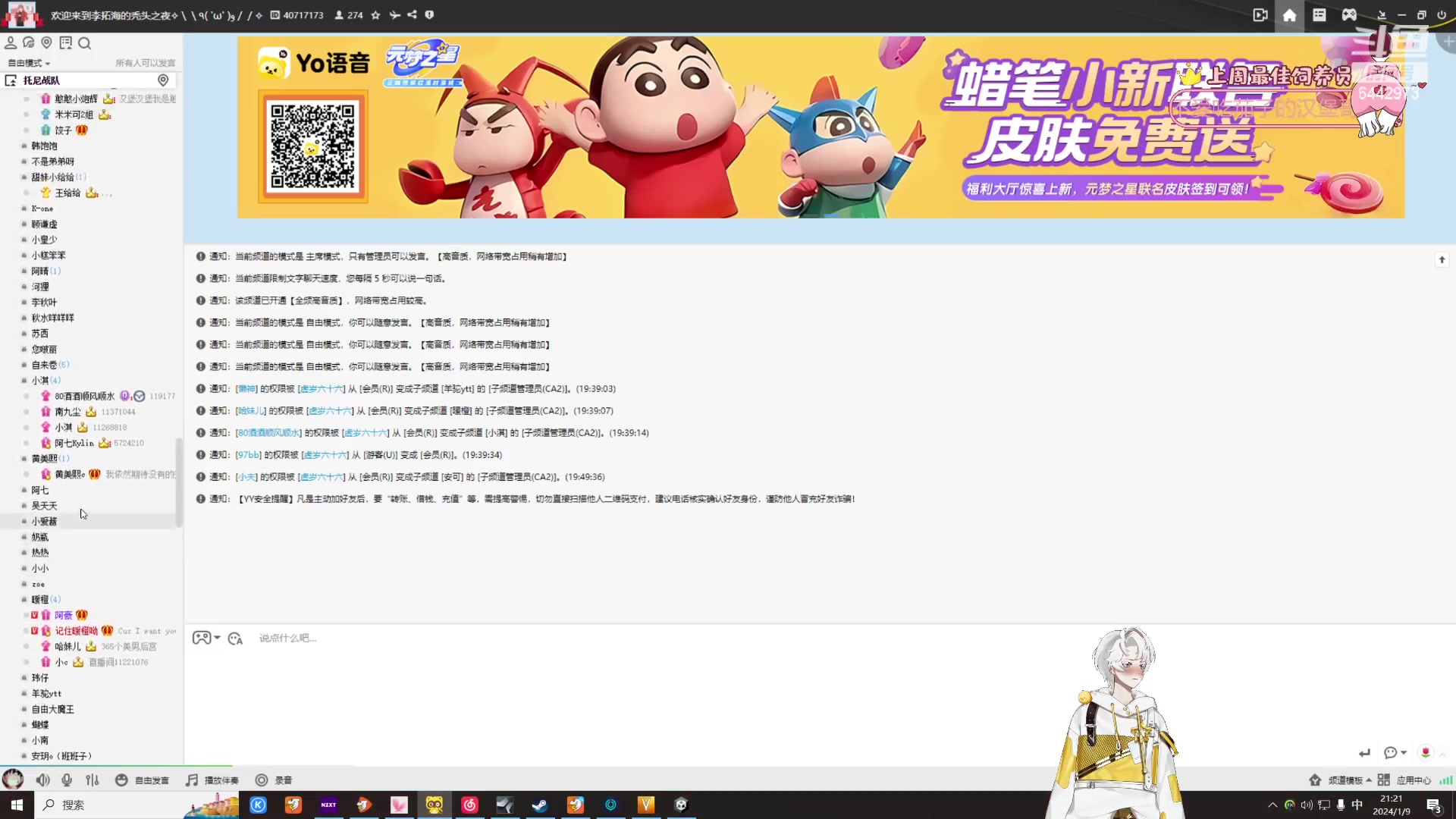The width and height of the screenshot is (1456, 819).
Task: Open the list panel icon in the title bar
Action: [x=1319, y=15]
